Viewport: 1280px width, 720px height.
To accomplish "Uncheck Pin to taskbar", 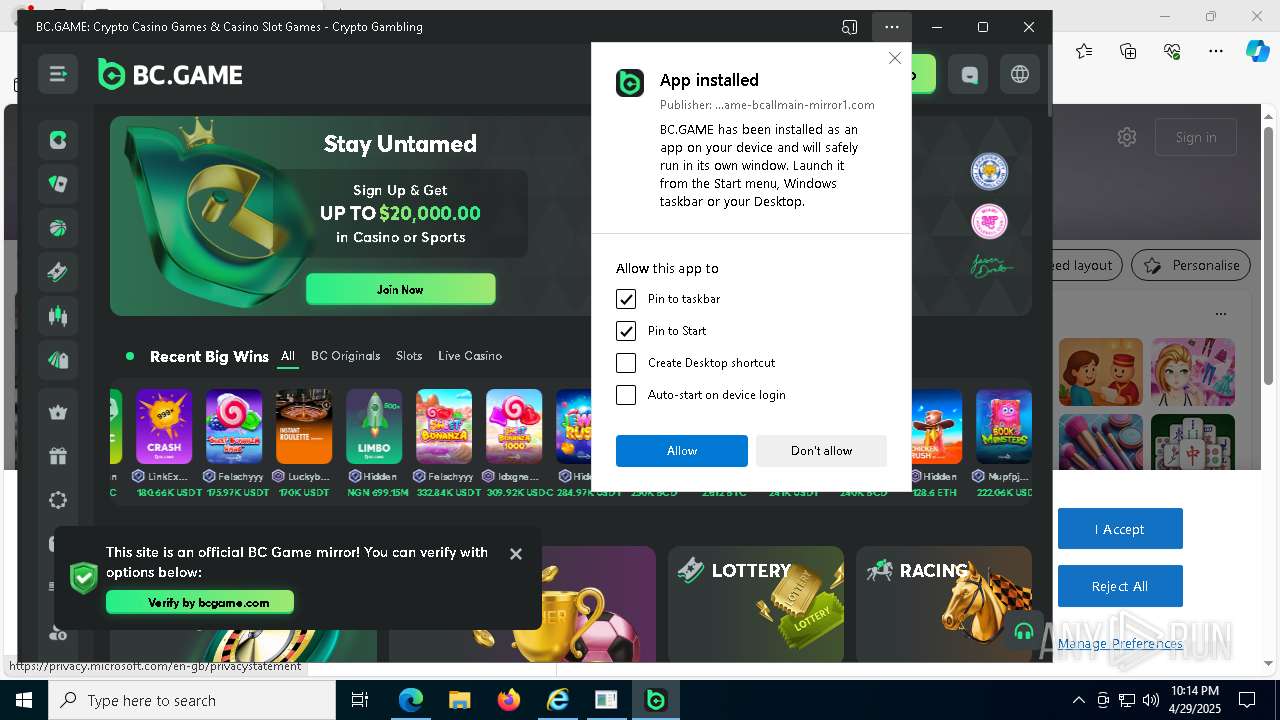I will click(626, 299).
